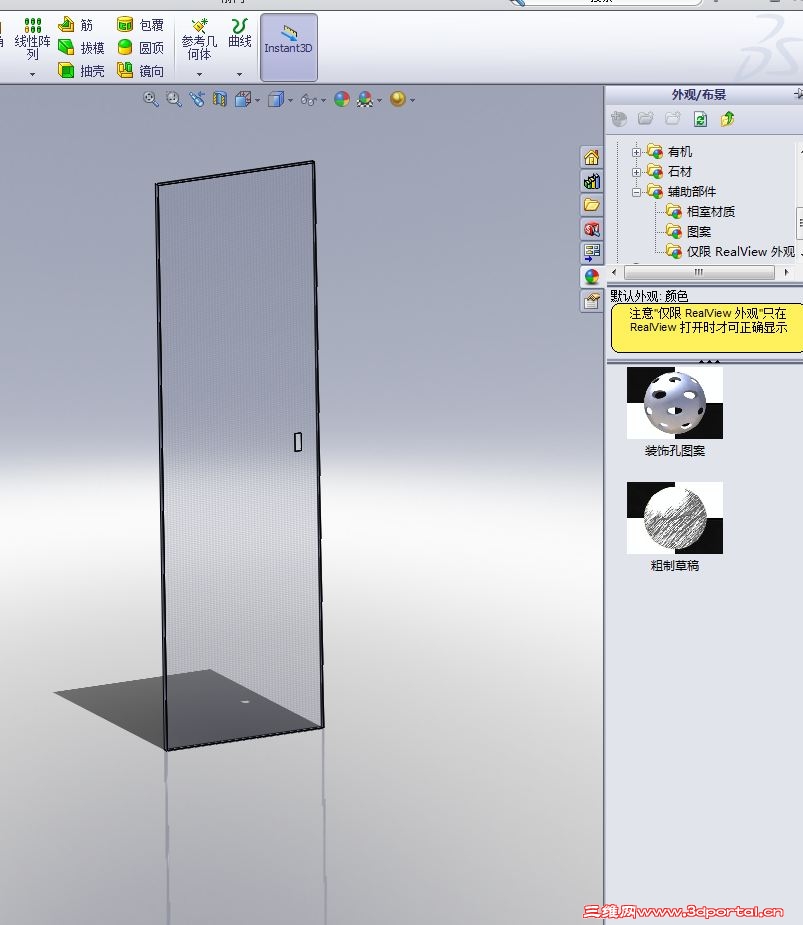
Task: Click the View Orientation cube icon
Action: (x=243, y=99)
